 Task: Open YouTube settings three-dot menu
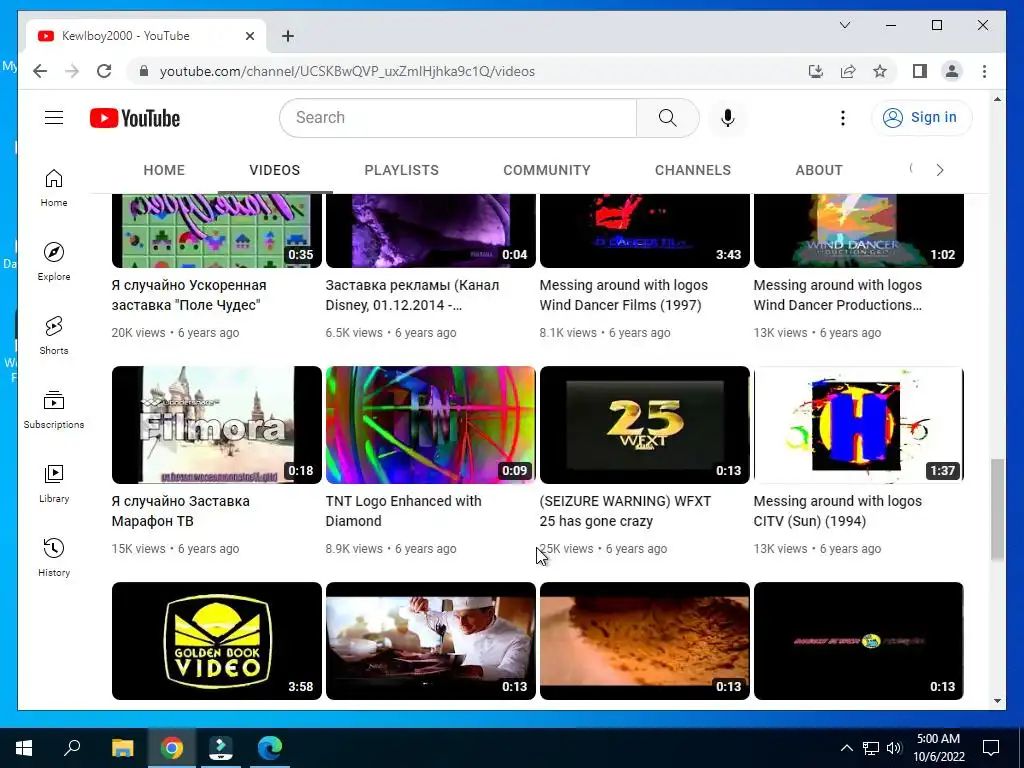tap(842, 118)
